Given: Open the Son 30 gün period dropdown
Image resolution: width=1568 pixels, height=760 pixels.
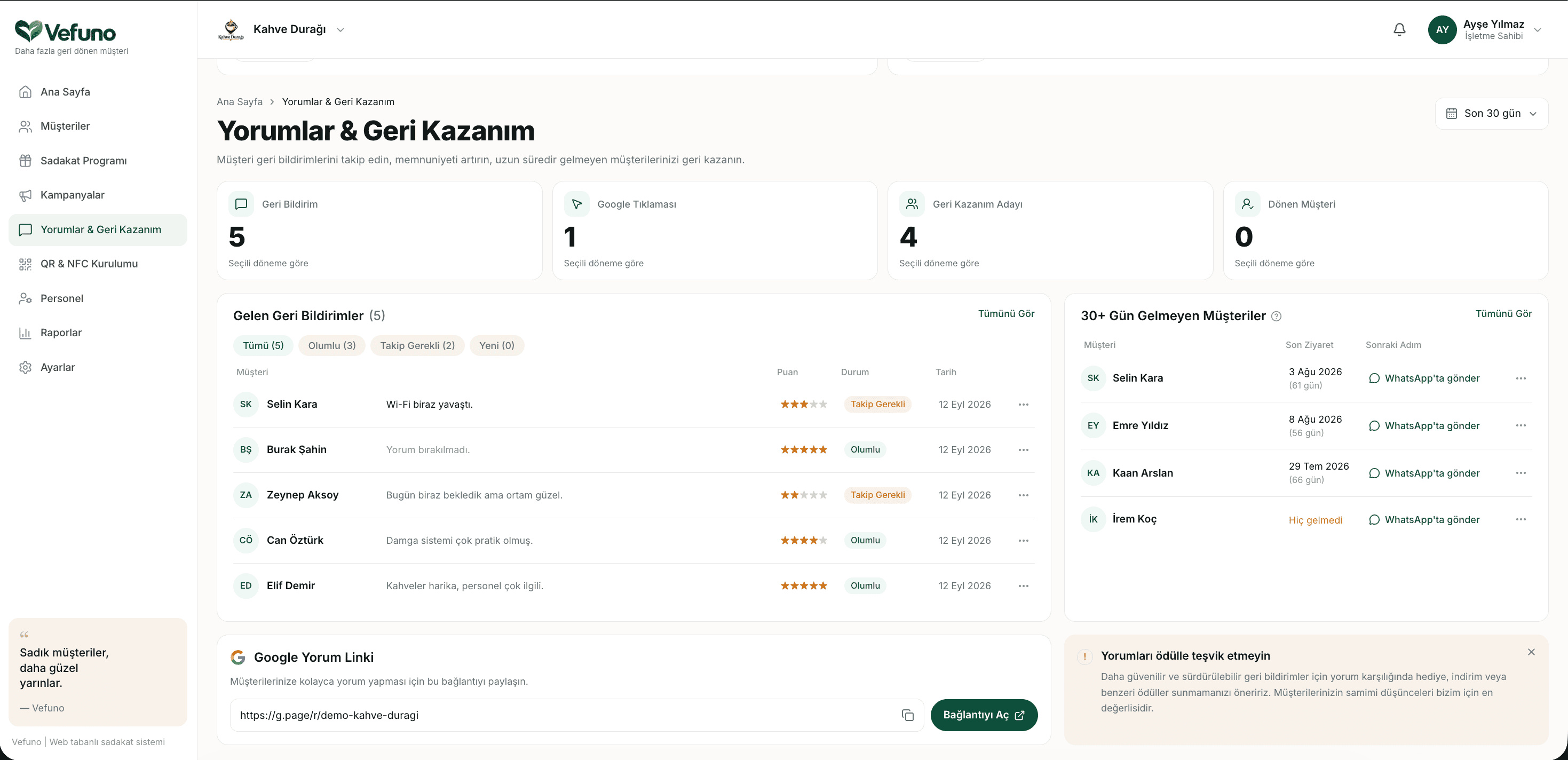Looking at the screenshot, I should [x=1491, y=113].
